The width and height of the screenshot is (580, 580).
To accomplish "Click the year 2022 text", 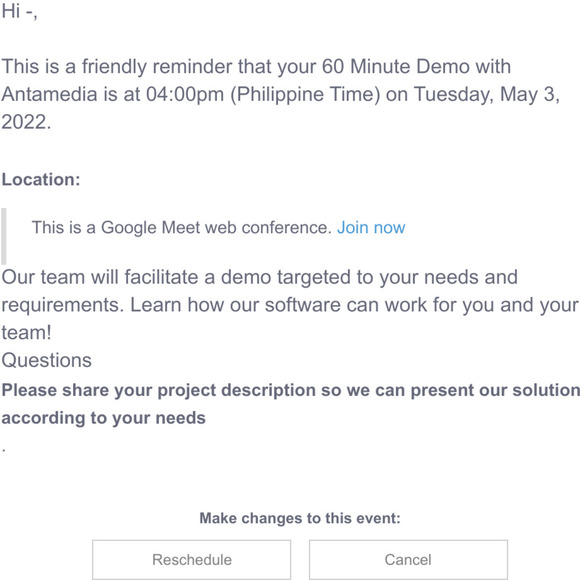I will (x=26, y=122).
